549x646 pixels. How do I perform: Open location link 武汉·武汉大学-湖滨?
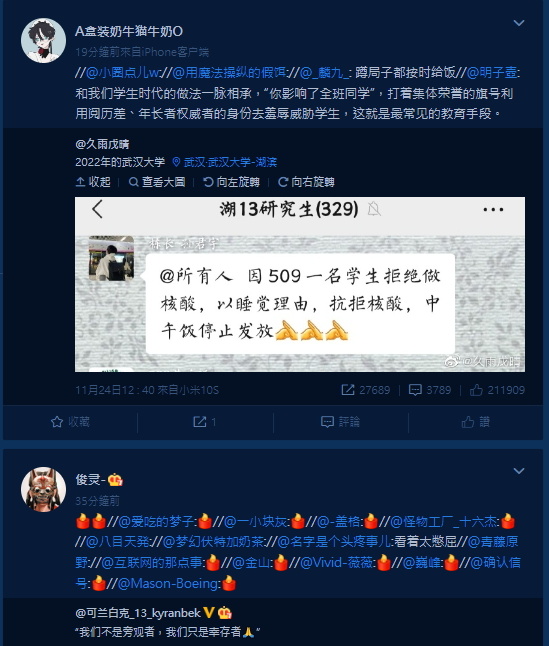pos(224,162)
